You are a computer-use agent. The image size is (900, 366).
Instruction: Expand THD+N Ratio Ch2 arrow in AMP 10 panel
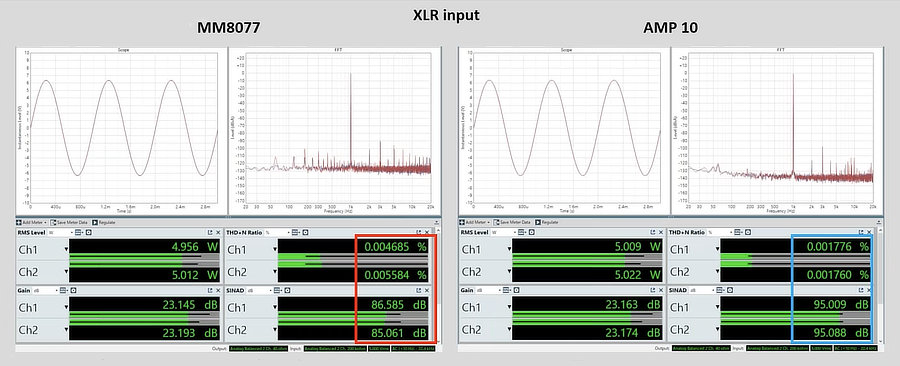tap(717, 271)
